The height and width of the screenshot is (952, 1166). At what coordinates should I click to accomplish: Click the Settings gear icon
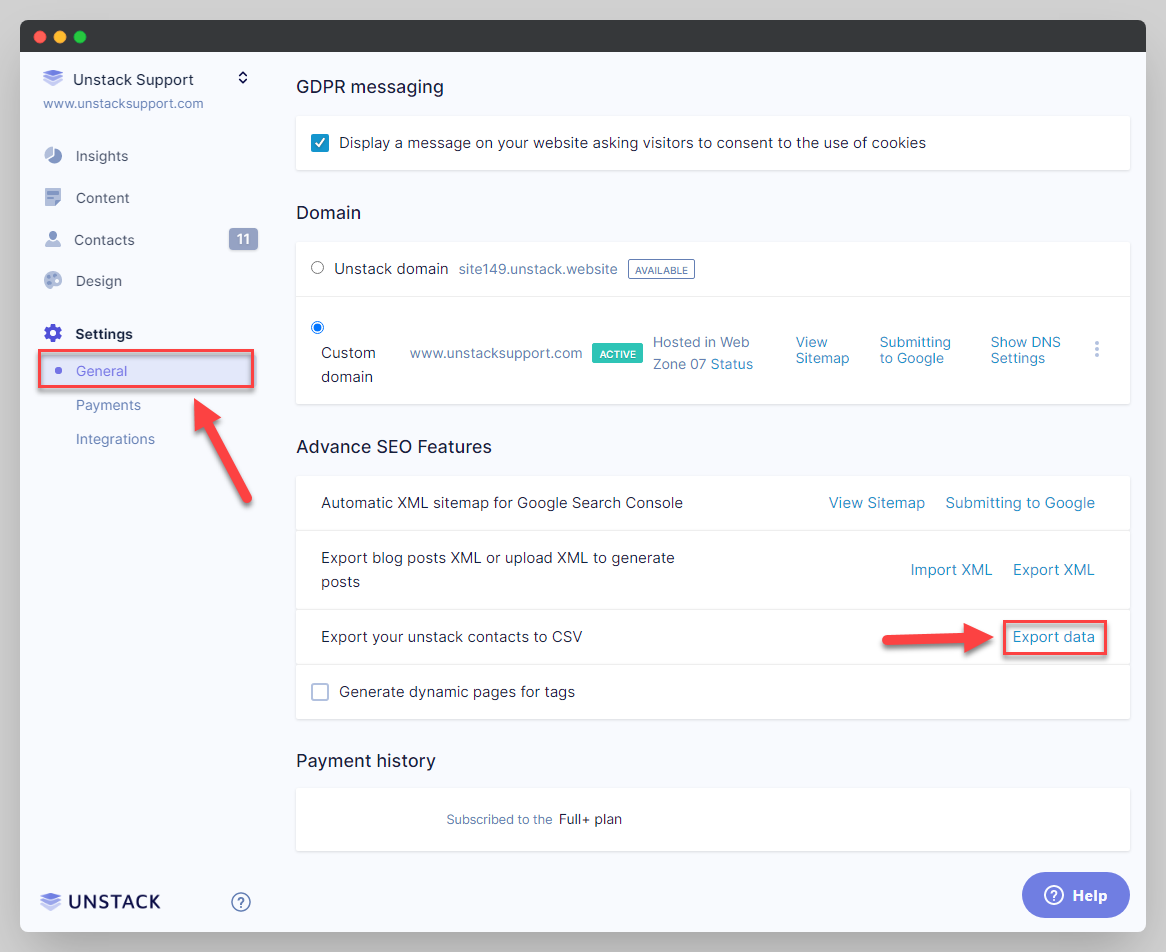(x=53, y=334)
